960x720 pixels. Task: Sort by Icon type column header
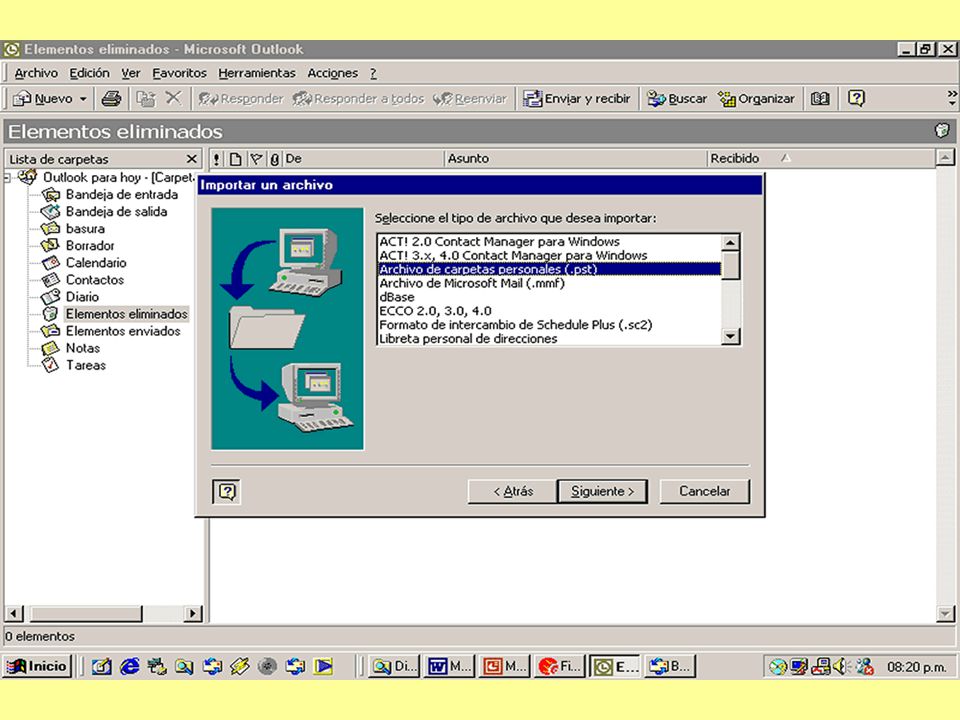pyautogui.click(x=235, y=159)
